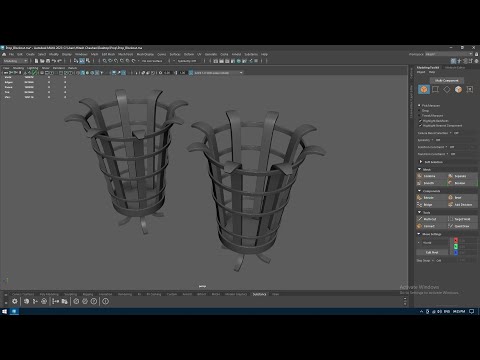This screenshot has width=480, height=360.
Task: Select the Tweak/Marquee radio option
Action: 419,115
